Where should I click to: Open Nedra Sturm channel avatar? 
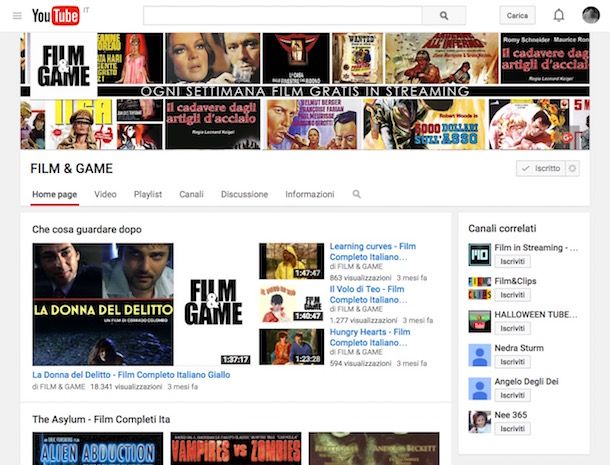click(479, 355)
